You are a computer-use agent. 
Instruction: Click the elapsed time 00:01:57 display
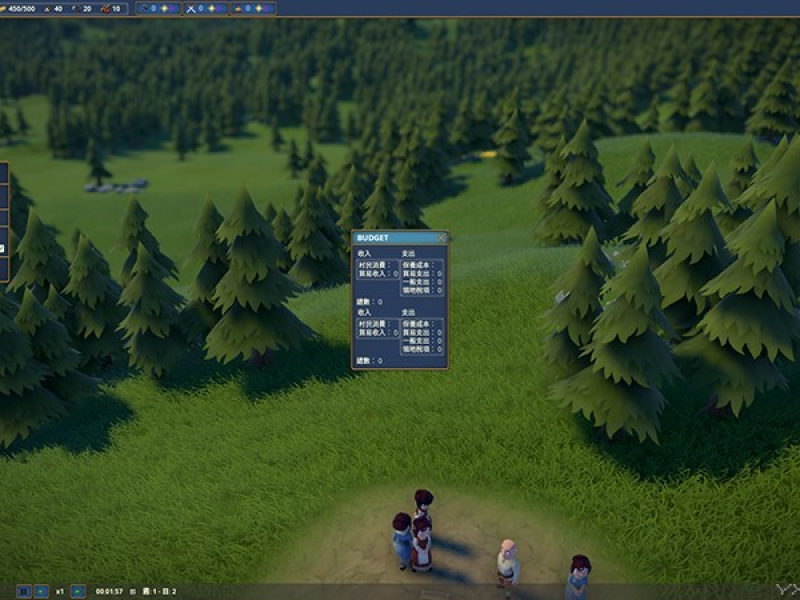tap(108, 591)
